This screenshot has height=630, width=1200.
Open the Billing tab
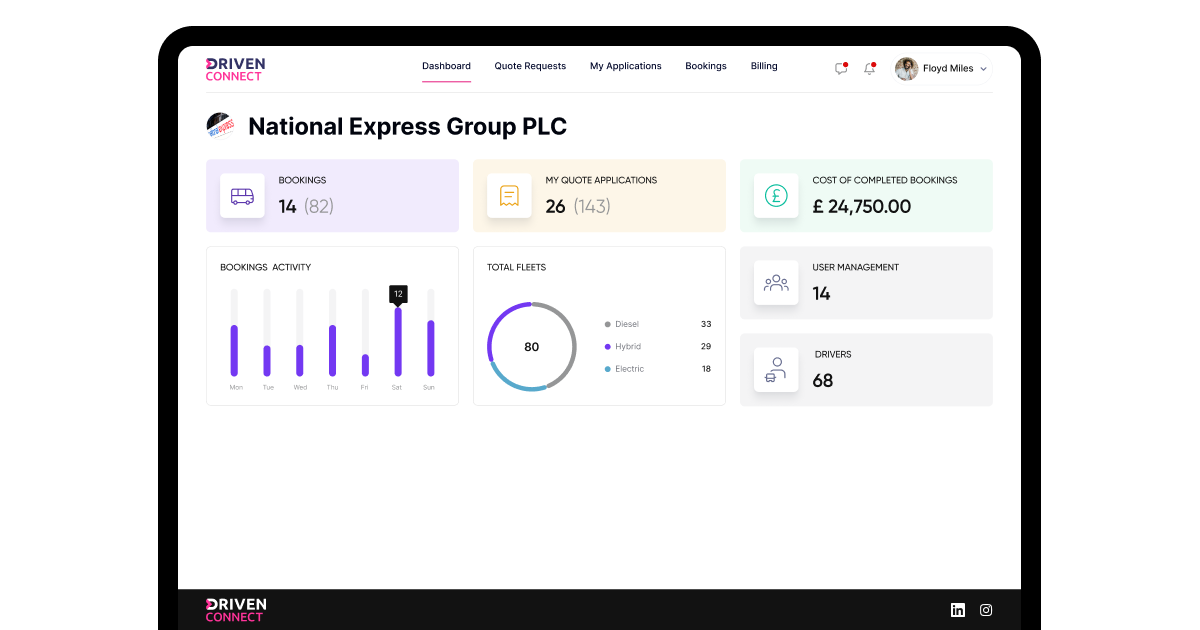(x=764, y=66)
